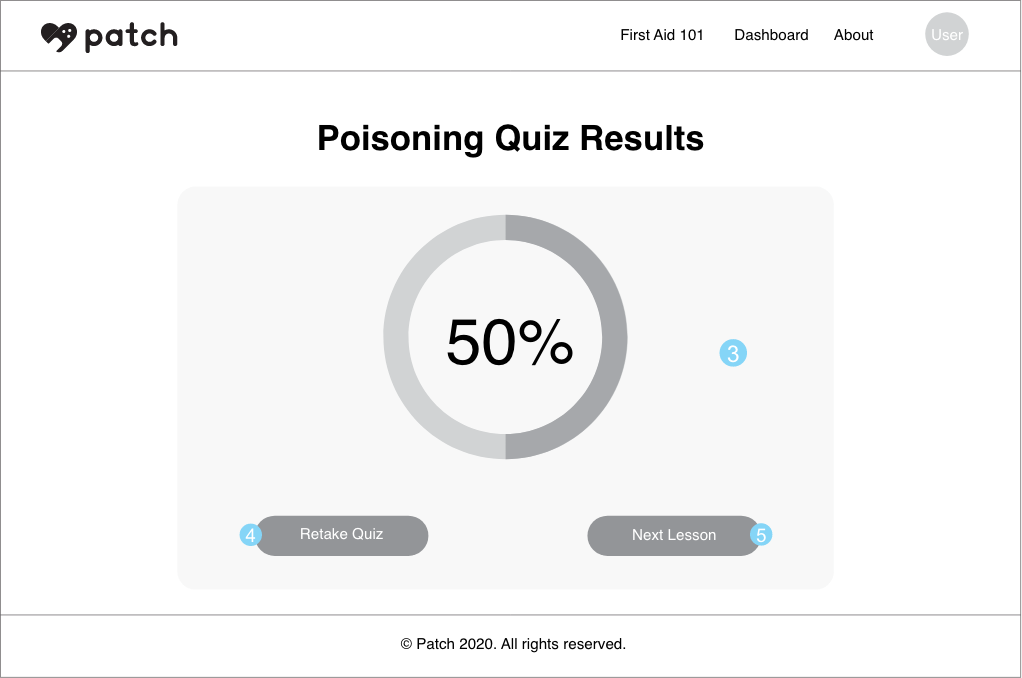
Task: Click the 50% score in the ring
Action: tap(510, 342)
